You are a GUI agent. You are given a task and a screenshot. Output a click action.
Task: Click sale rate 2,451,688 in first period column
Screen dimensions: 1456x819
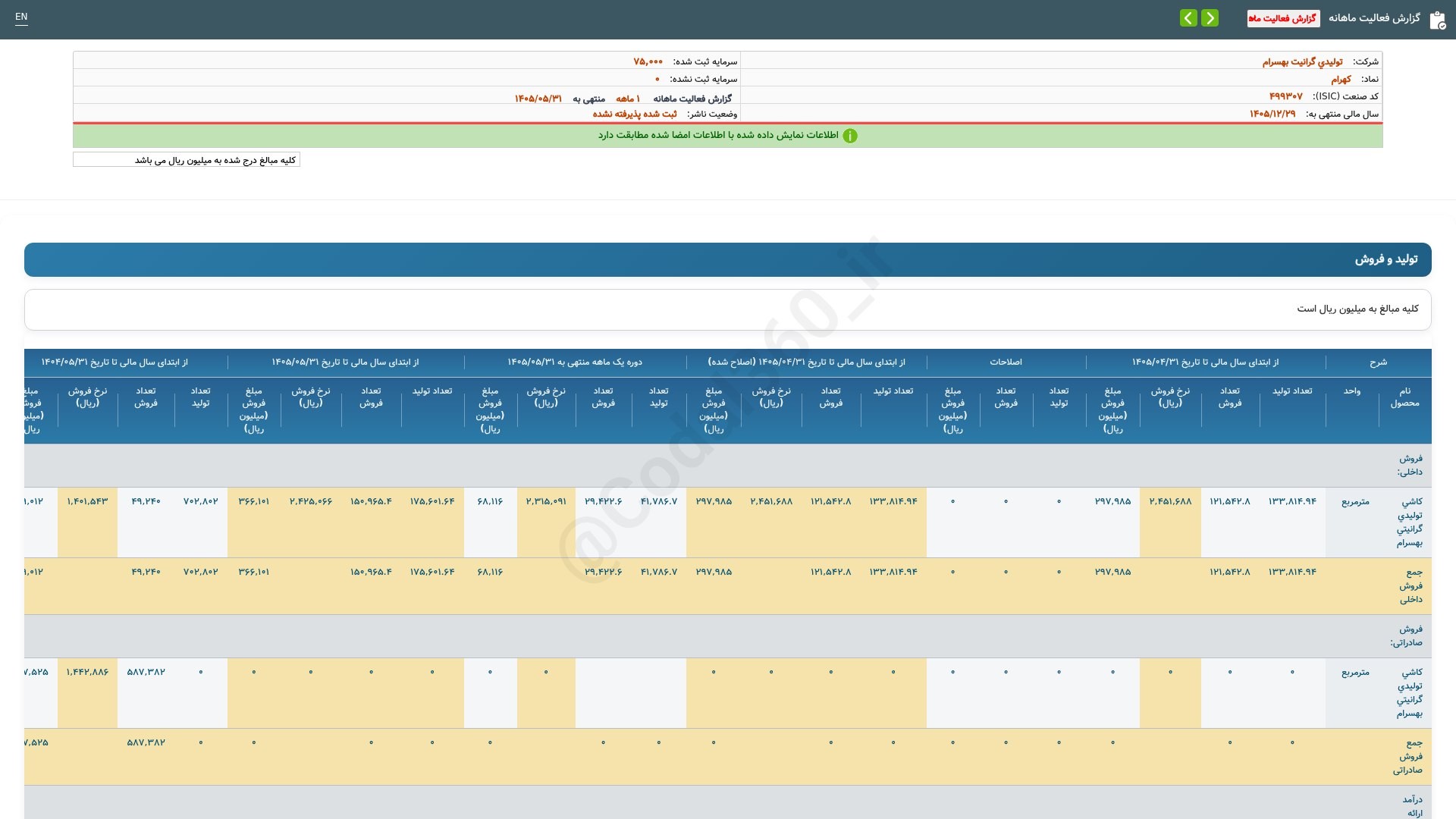tap(1170, 502)
